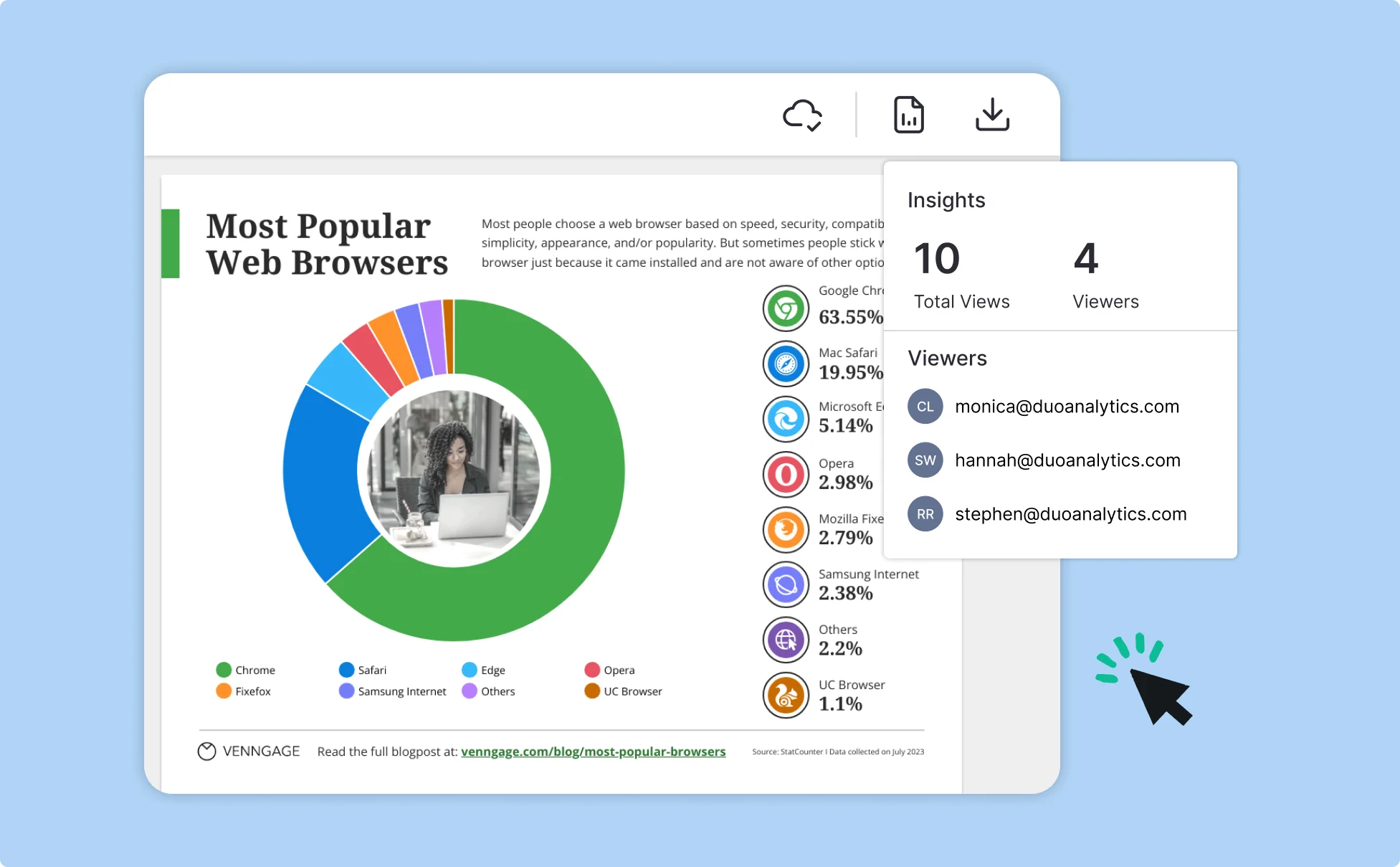Click the cloud sync icon
This screenshot has height=867, width=1400.
tap(803, 113)
